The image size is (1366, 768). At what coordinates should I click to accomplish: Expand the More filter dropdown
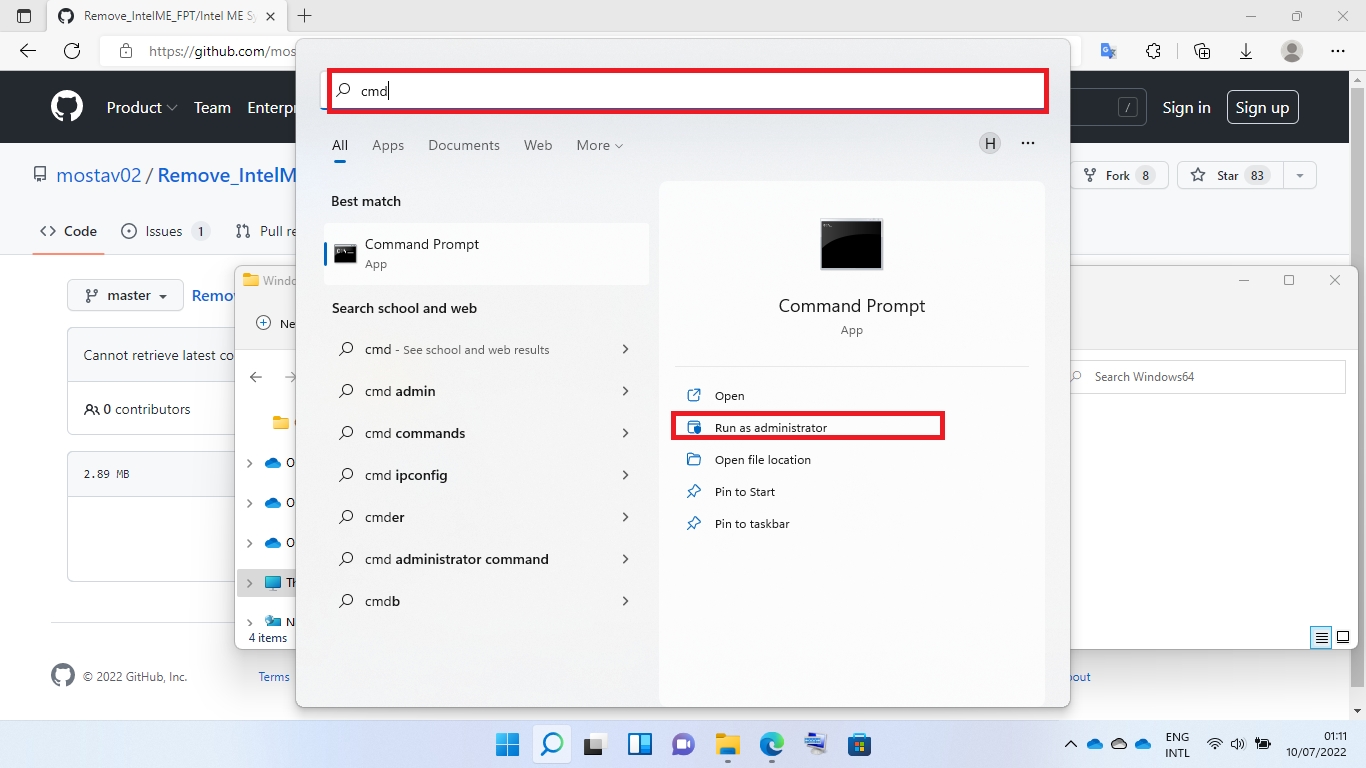[x=599, y=145]
